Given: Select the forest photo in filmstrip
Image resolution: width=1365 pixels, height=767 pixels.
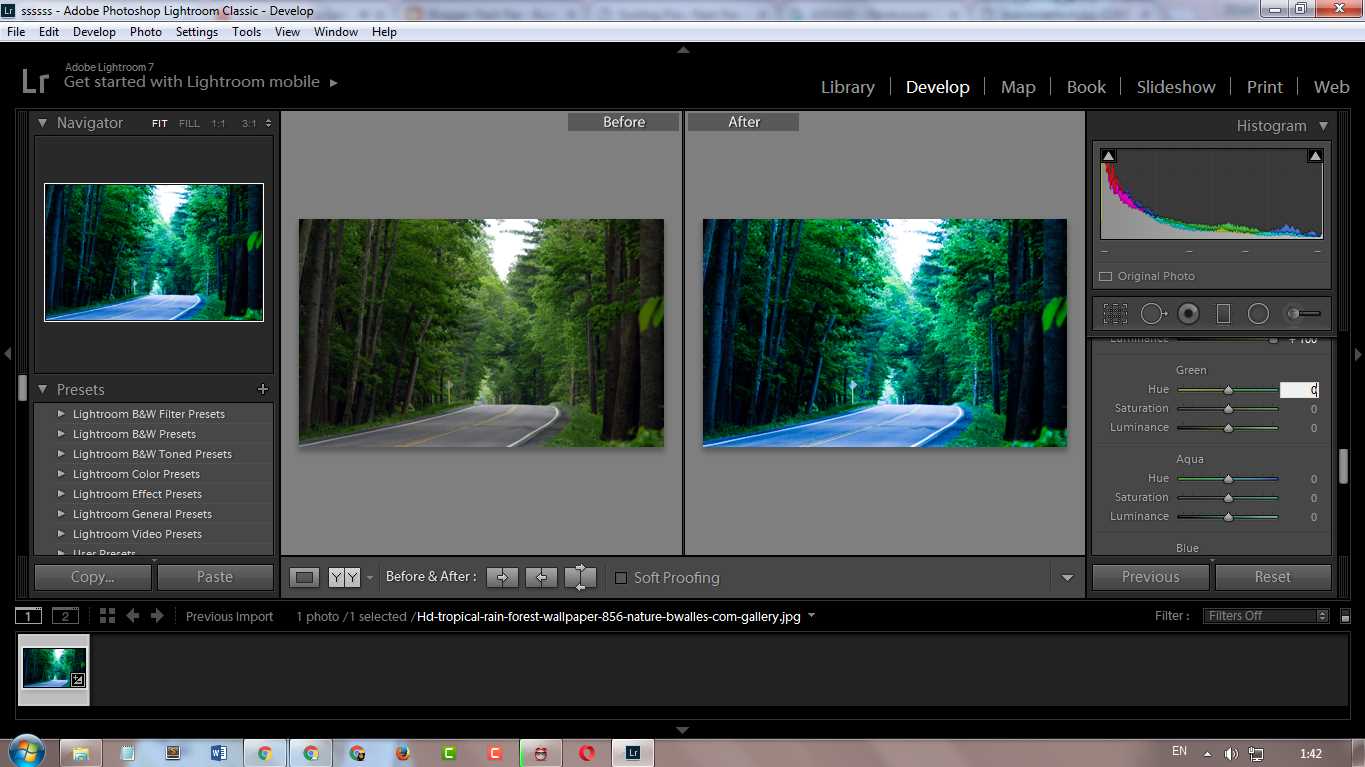Looking at the screenshot, I should pyautogui.click(x=54, y=668).
